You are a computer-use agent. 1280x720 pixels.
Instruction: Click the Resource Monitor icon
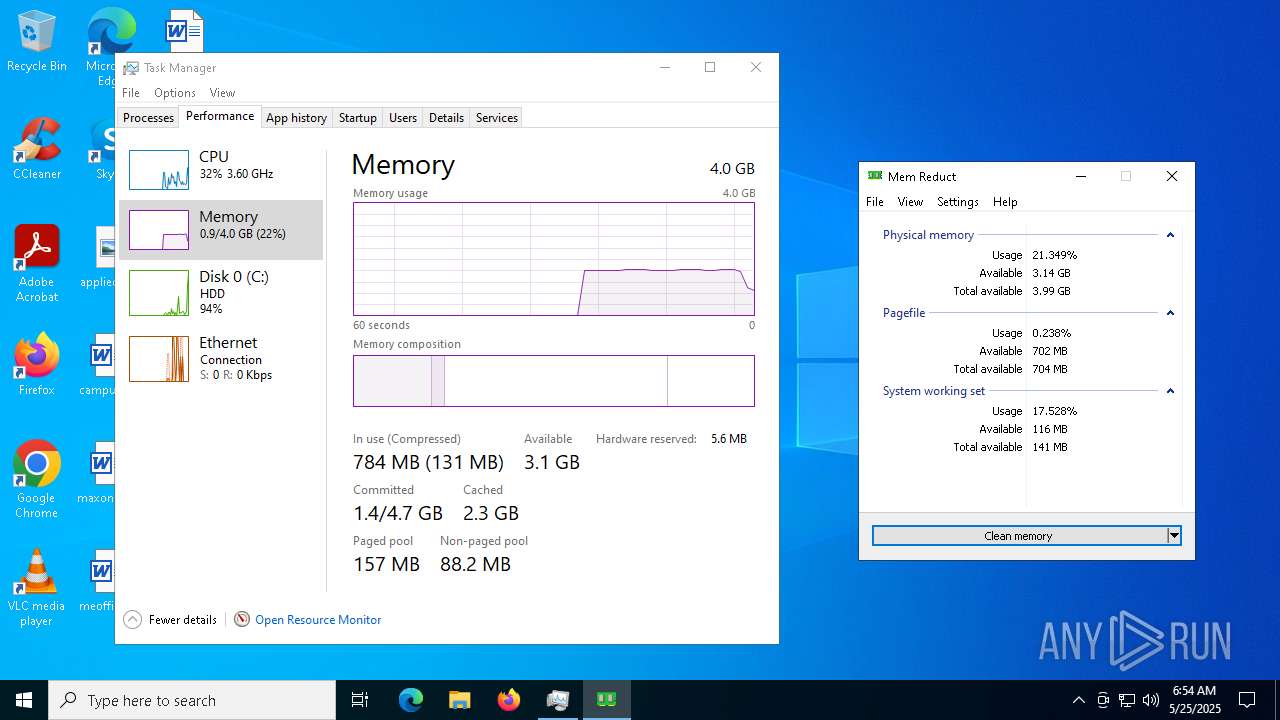tap(241, 620)
